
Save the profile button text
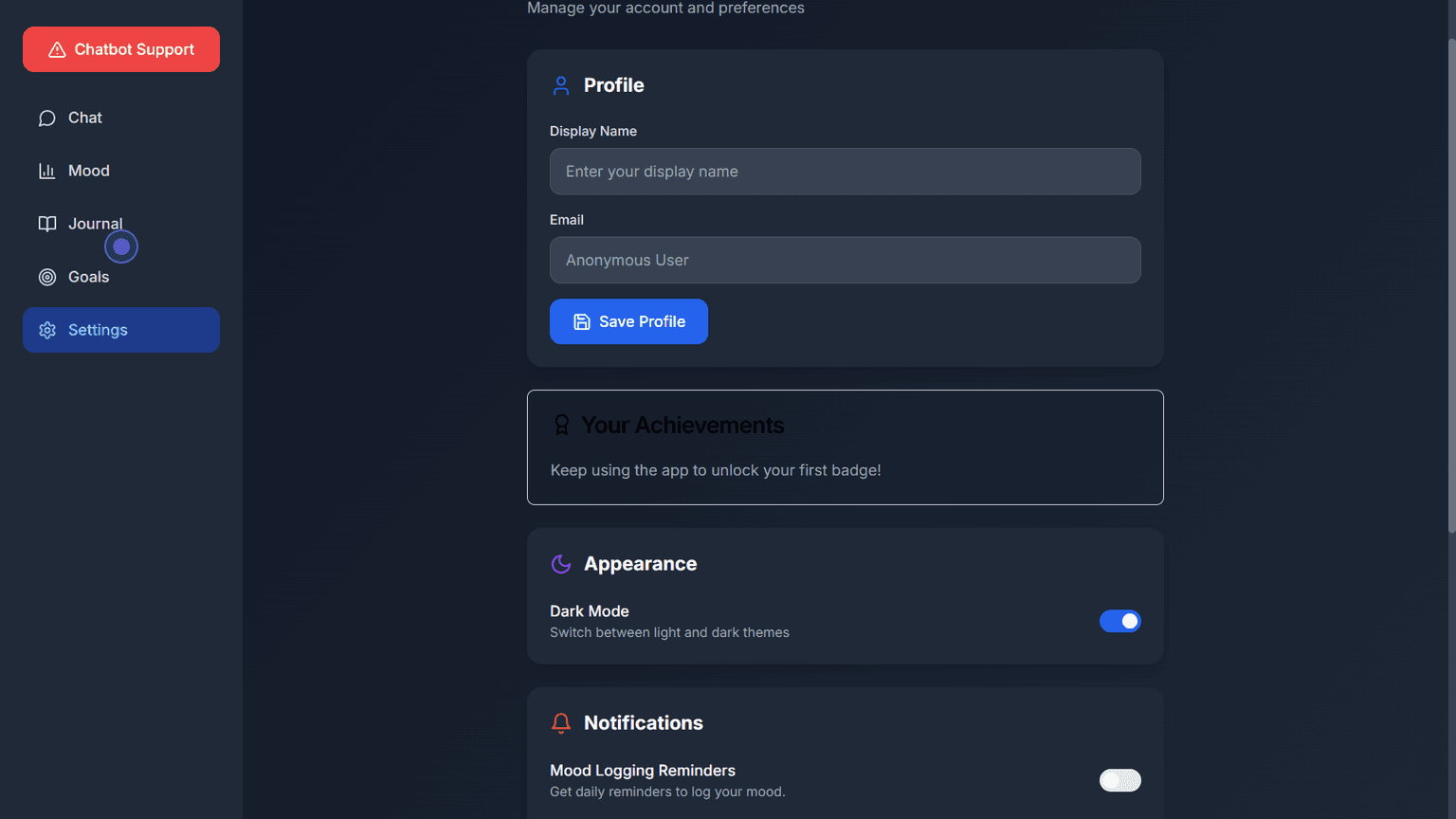click(x=642, y=321)
